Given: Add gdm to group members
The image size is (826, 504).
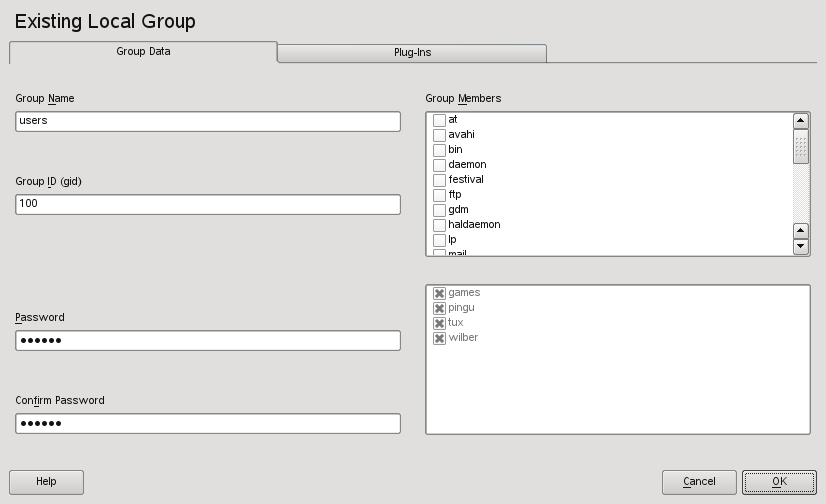Looking at the screenshot, I should 439,210.
